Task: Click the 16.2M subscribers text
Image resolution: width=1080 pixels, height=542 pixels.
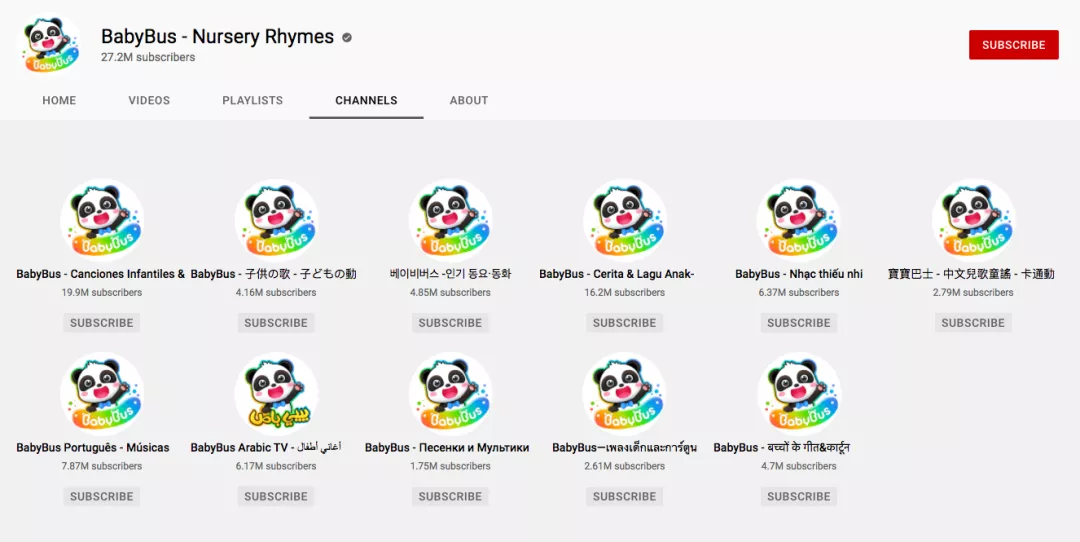Action: 625,292
